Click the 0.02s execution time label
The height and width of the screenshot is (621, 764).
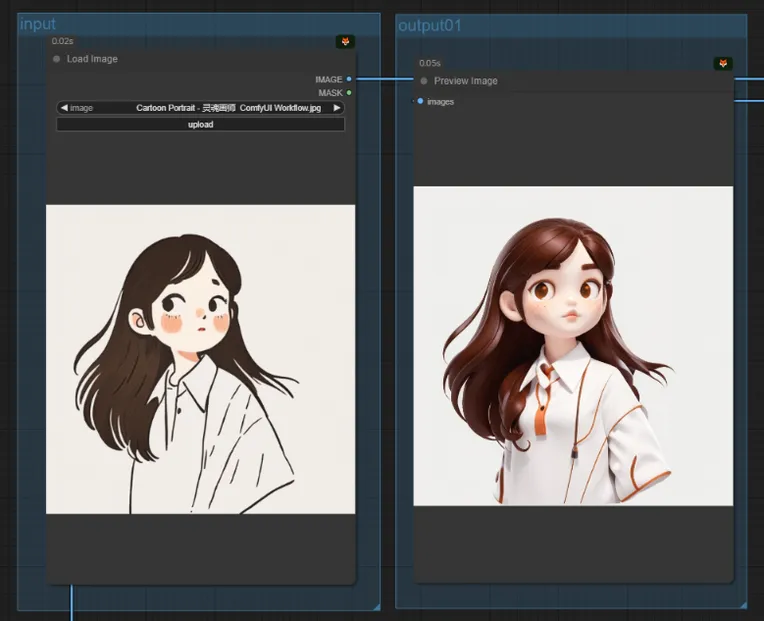point(62,41)
